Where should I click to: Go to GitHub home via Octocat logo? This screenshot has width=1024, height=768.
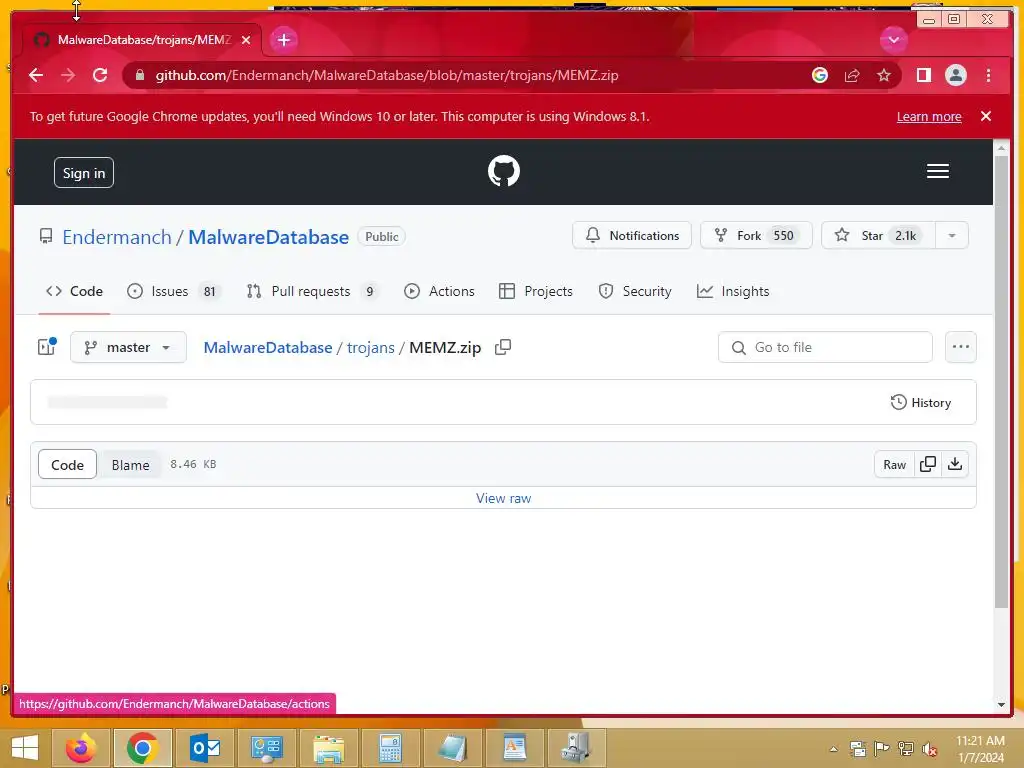(x=504, y=171)
